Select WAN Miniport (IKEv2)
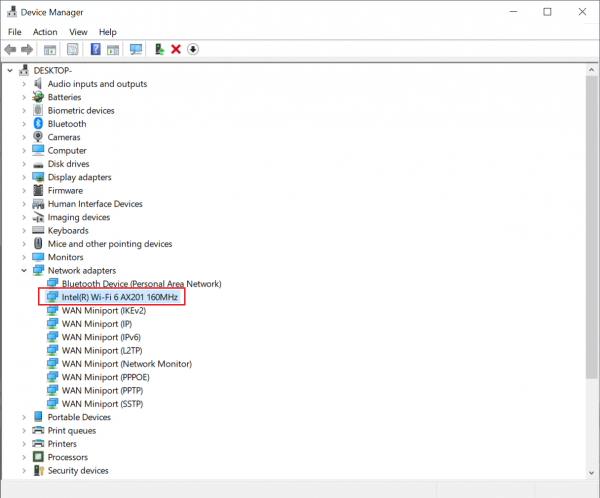The width and height of the screenshot is (600, 498). (104, 310)
